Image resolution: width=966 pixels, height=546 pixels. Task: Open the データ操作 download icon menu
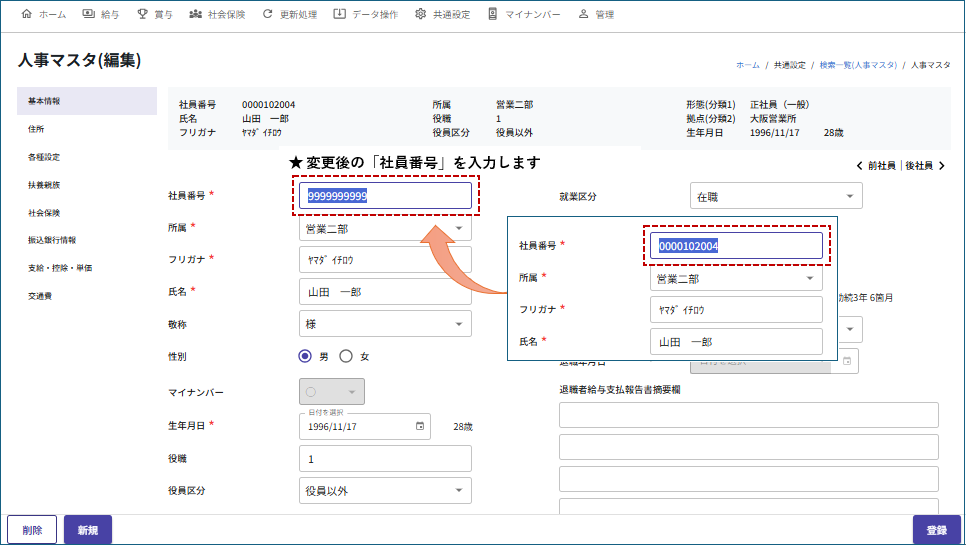339,14
